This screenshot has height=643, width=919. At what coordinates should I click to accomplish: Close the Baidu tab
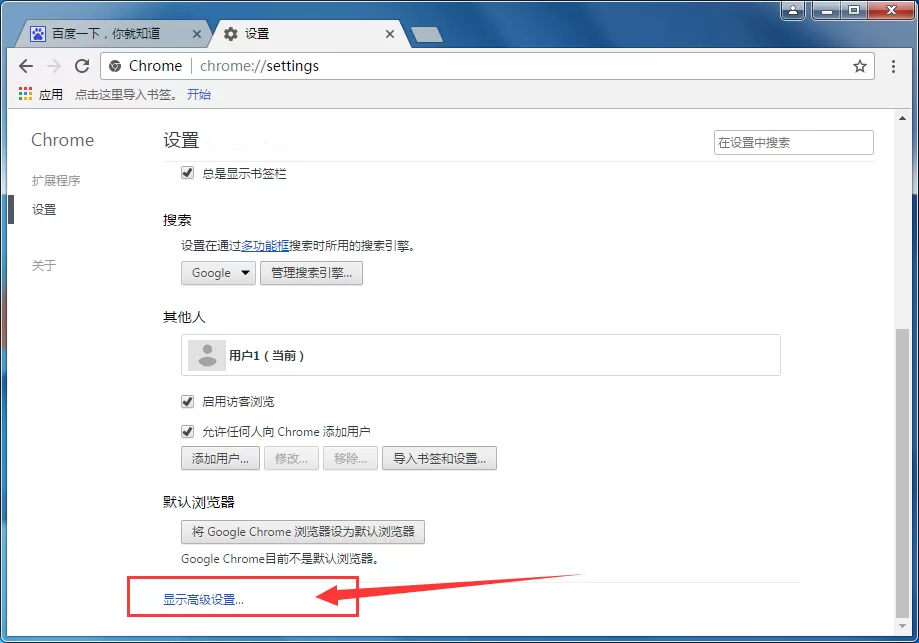(197, 34)
